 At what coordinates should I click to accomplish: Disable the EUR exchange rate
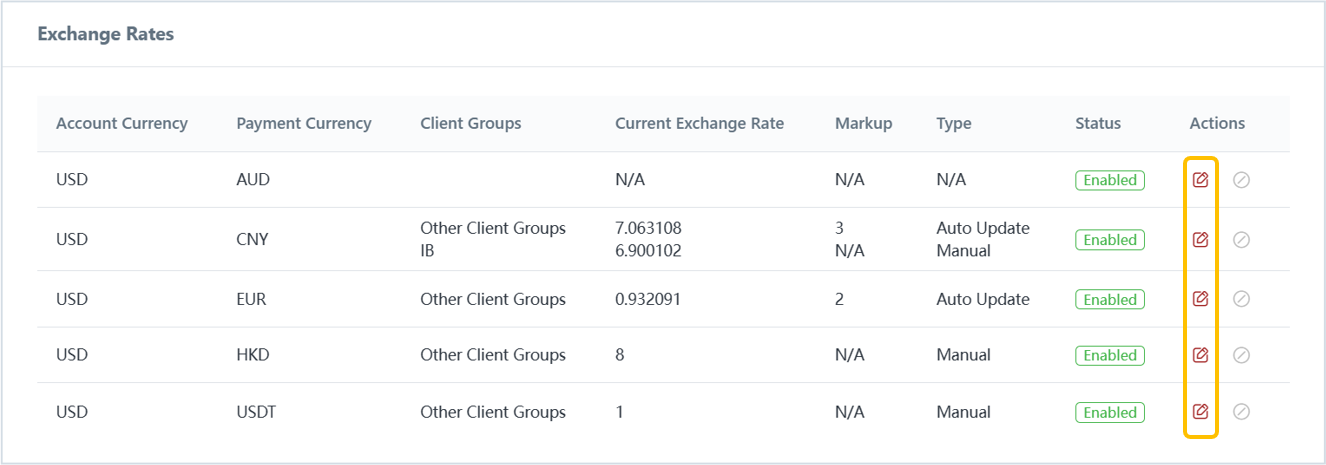1242,299
